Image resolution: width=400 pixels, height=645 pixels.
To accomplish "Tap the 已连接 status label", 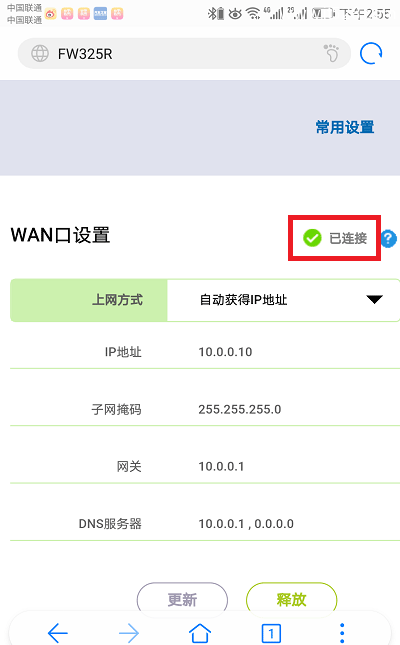I will point(348,238).
